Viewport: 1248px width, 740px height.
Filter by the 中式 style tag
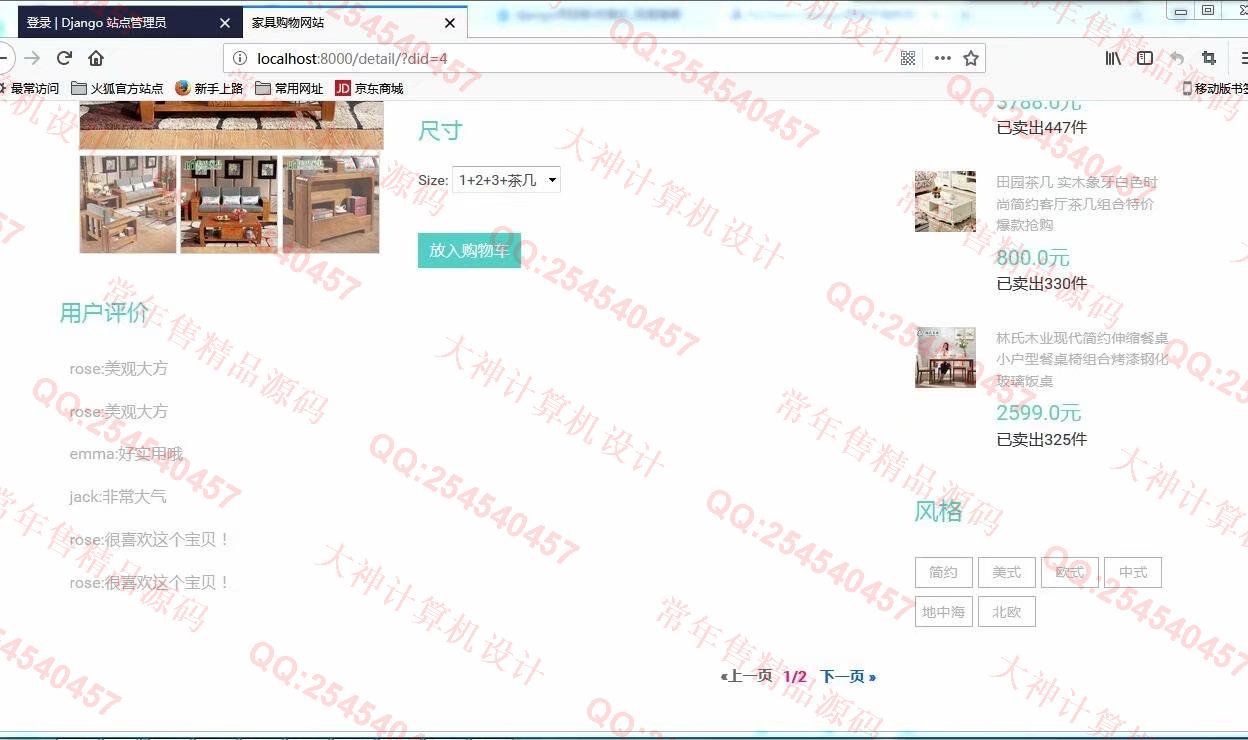(1133, 572)
